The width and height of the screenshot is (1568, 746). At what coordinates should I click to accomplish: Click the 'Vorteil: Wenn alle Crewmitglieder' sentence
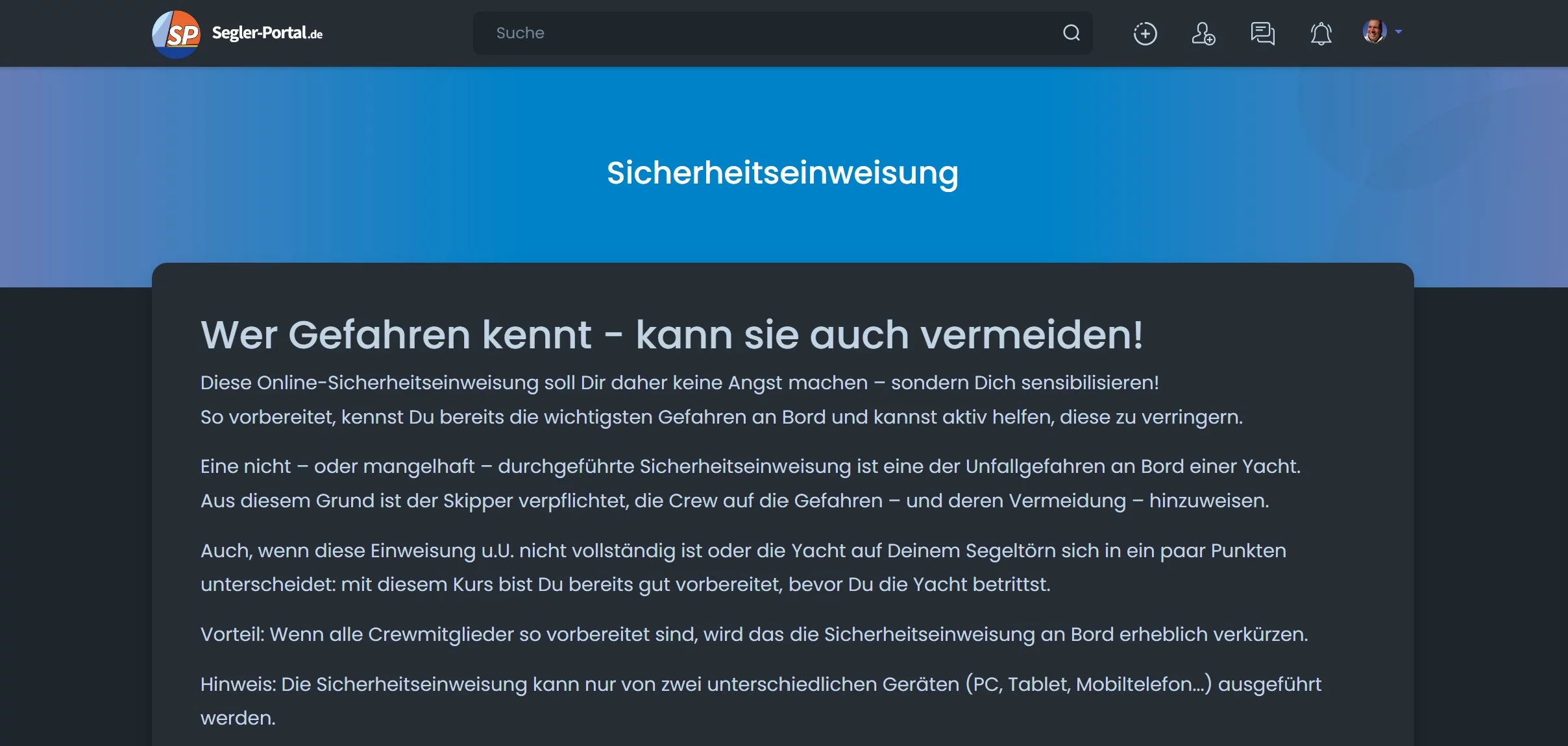coord(753,634)
